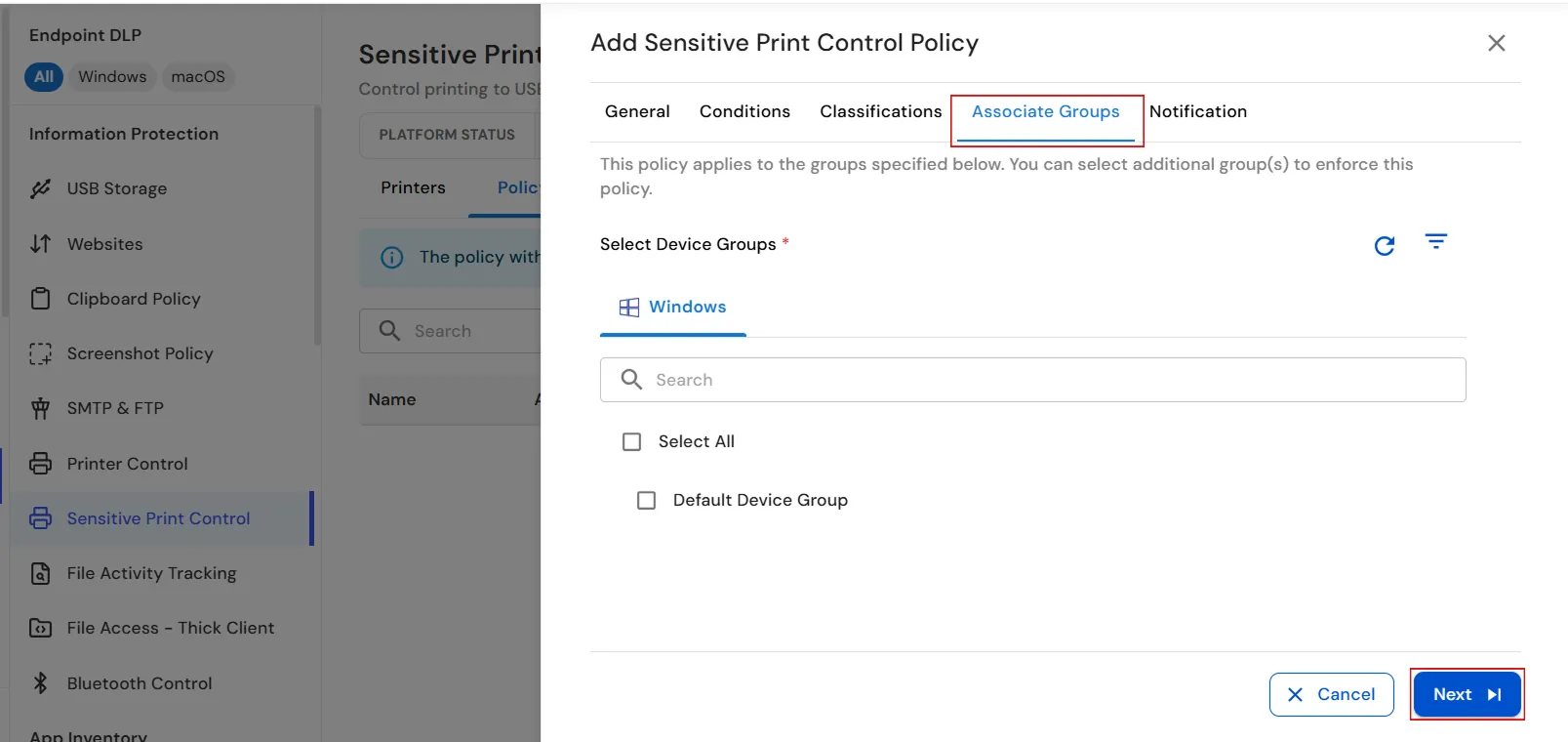Open the filter icon for device groups
Viewport: 1568px width, 742px height.
coord(1436,241)
